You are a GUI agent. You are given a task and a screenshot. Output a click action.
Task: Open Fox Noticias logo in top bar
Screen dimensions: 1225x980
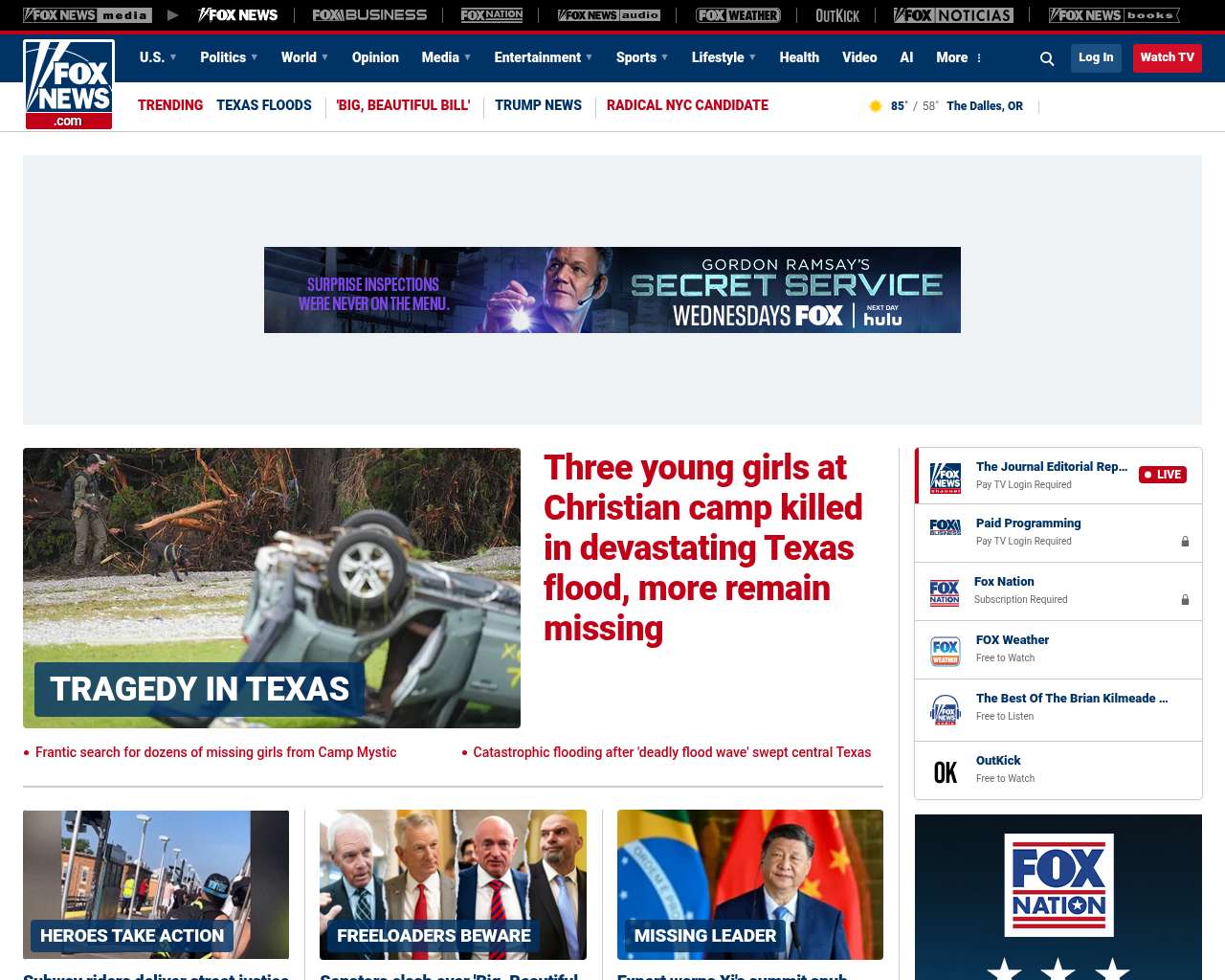(x=953, y=15)
